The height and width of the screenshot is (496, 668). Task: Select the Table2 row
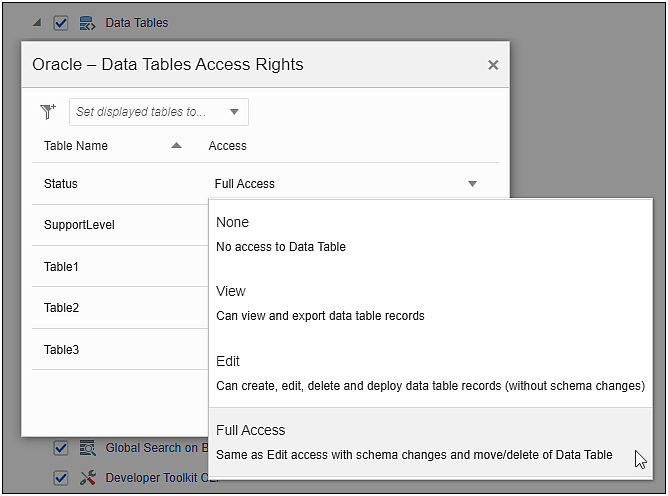pos(61,308)
